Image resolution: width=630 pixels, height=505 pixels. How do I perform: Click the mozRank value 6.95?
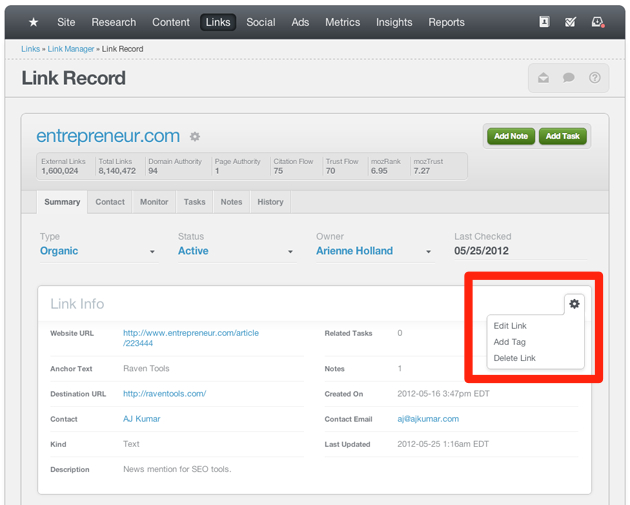point(379,171)
